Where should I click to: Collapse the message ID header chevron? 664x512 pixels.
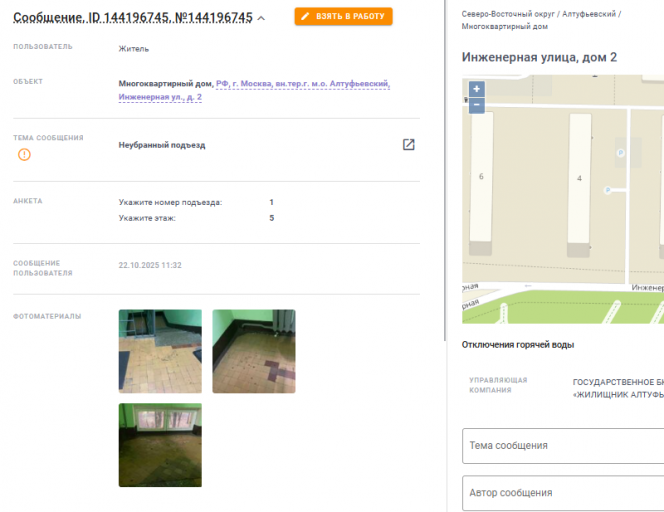tap(261, 18)
